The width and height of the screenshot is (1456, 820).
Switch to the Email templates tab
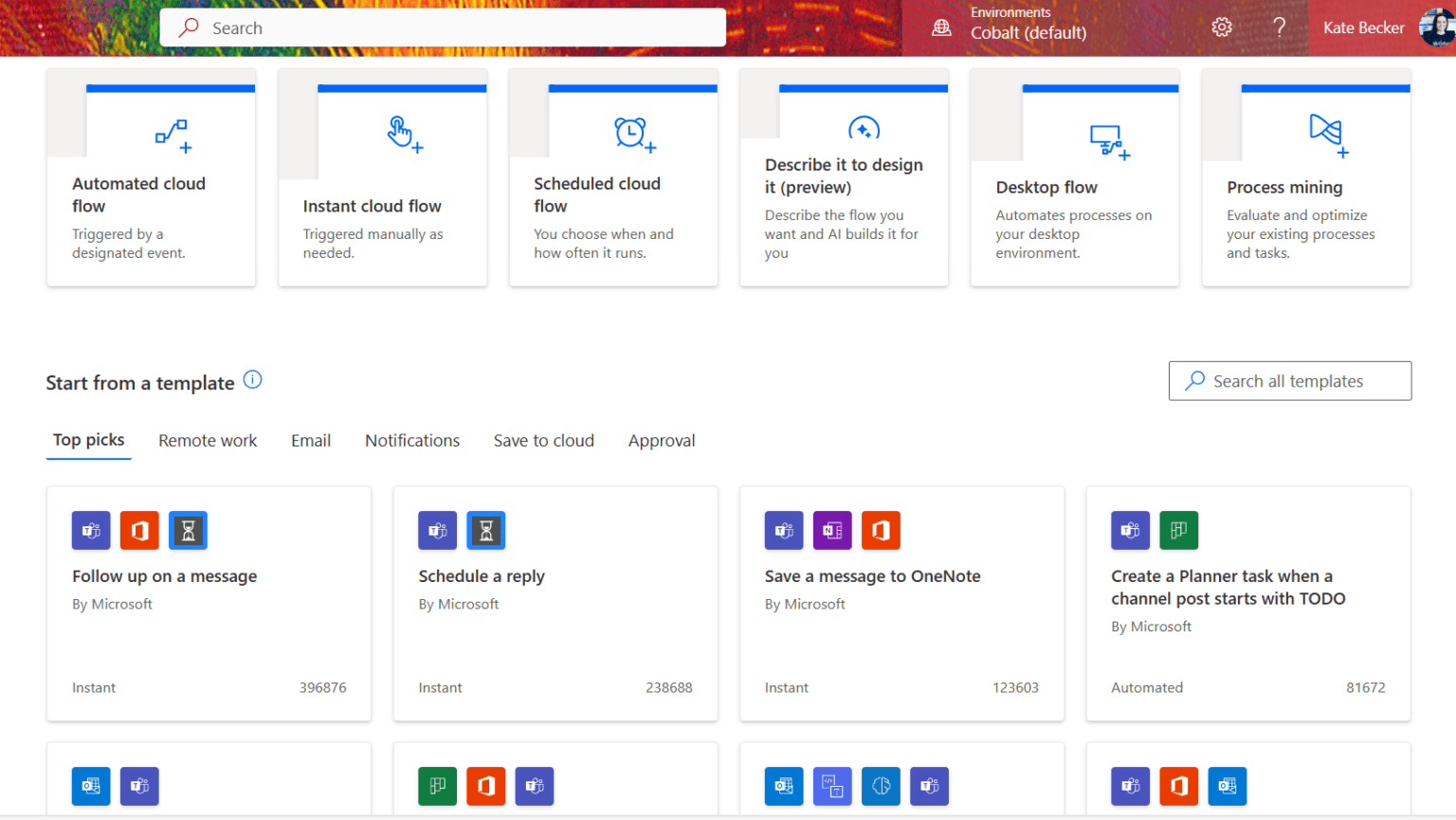[311, 440]
